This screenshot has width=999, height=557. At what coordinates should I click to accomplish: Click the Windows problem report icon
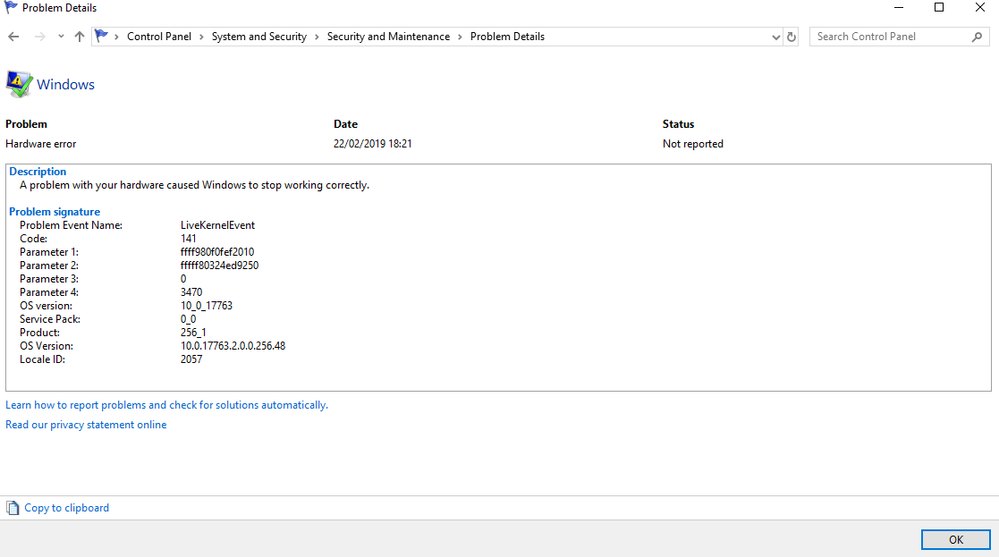pyautogui.click(x=19, y=84)
